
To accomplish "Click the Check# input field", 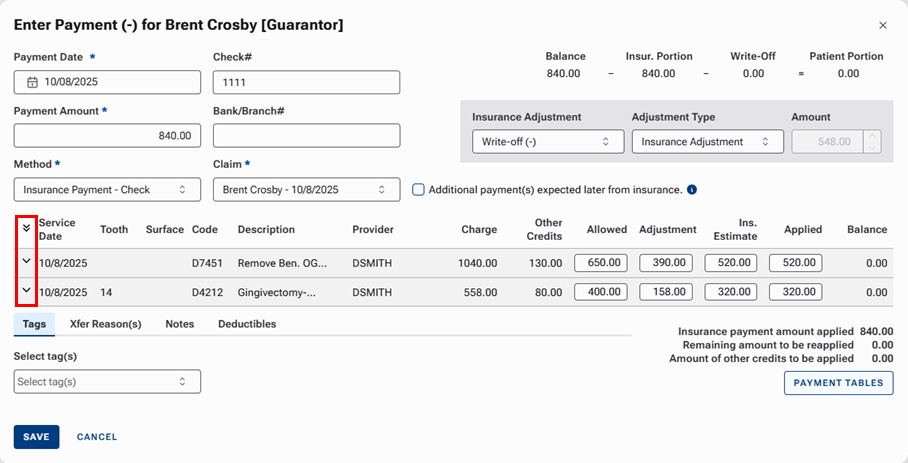I will click(x=306, y=82).
